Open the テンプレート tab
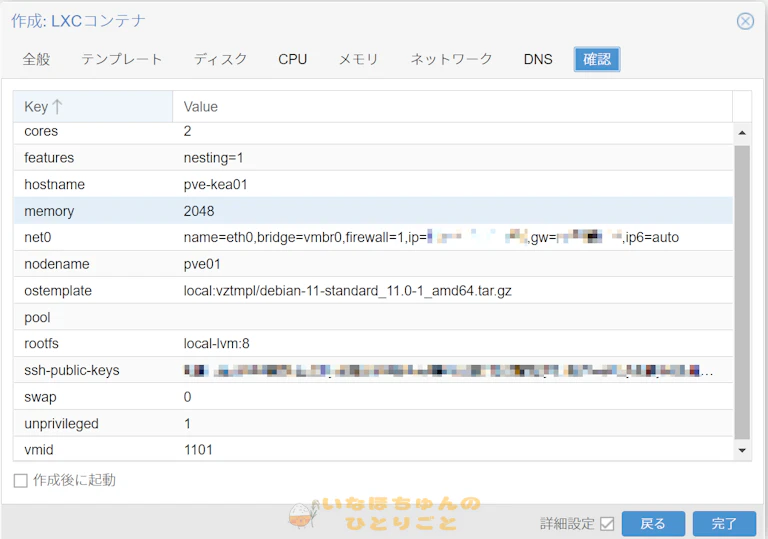The width and height of the screenshot is (768, 539). click(x=121, y=59)
